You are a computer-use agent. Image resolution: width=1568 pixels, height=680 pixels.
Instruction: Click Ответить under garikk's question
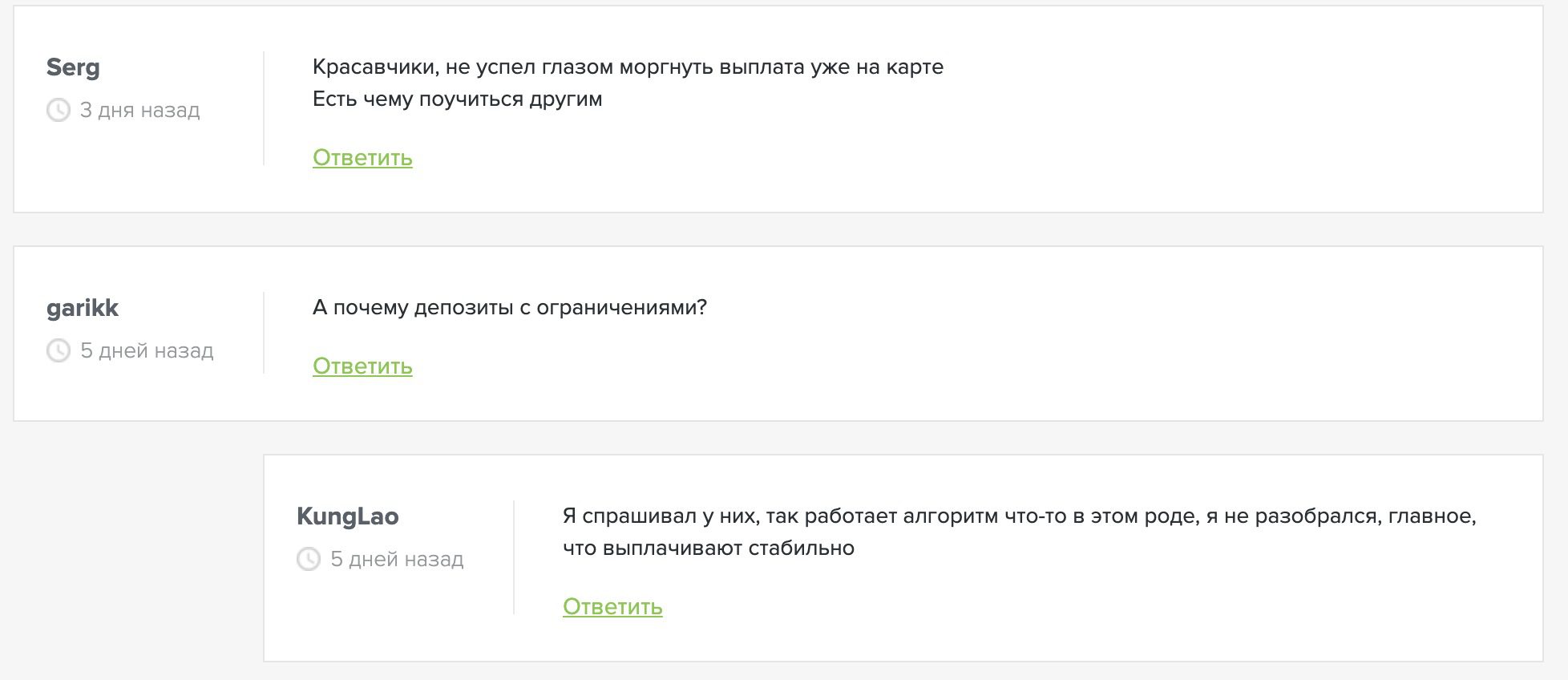pos(362,366)
